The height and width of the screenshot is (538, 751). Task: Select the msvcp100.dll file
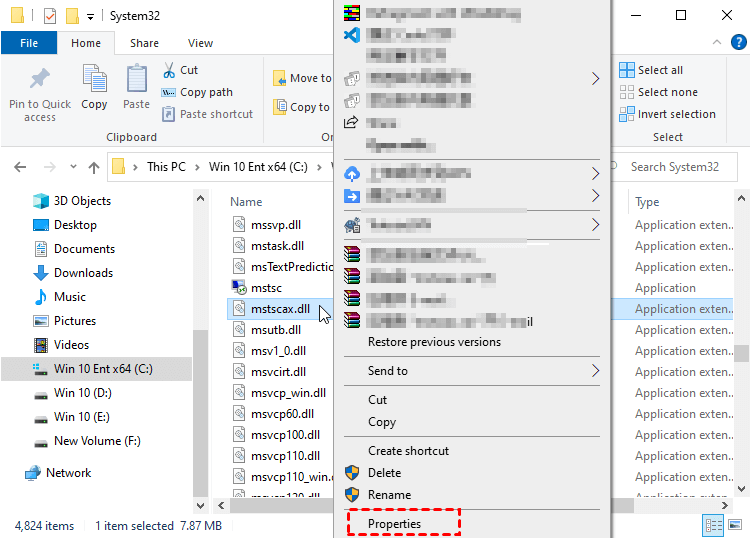click(285, 435)
